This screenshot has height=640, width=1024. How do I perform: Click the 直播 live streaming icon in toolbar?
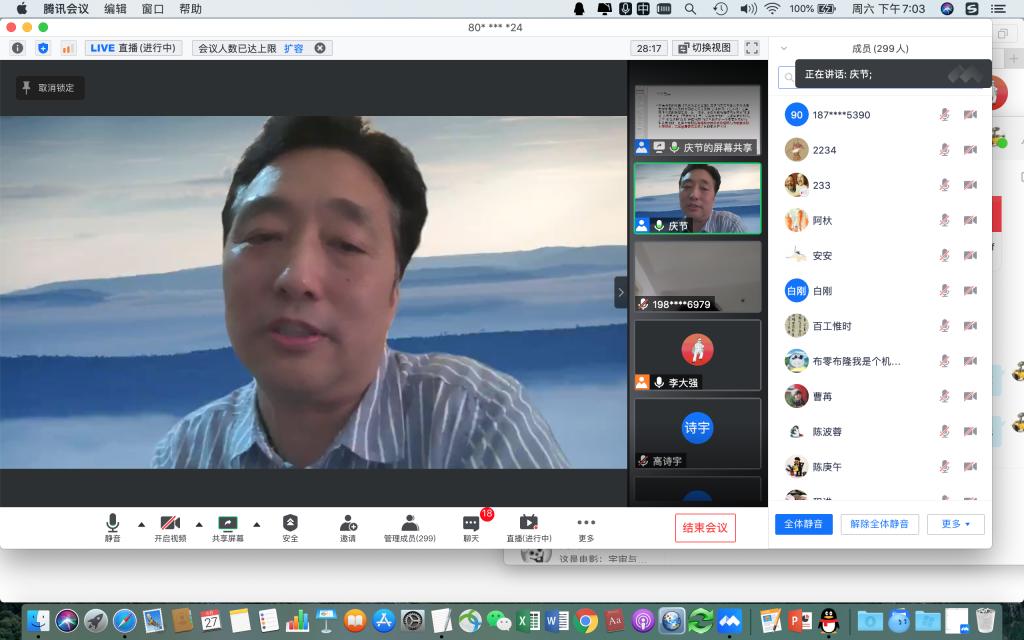click(528, 526)
